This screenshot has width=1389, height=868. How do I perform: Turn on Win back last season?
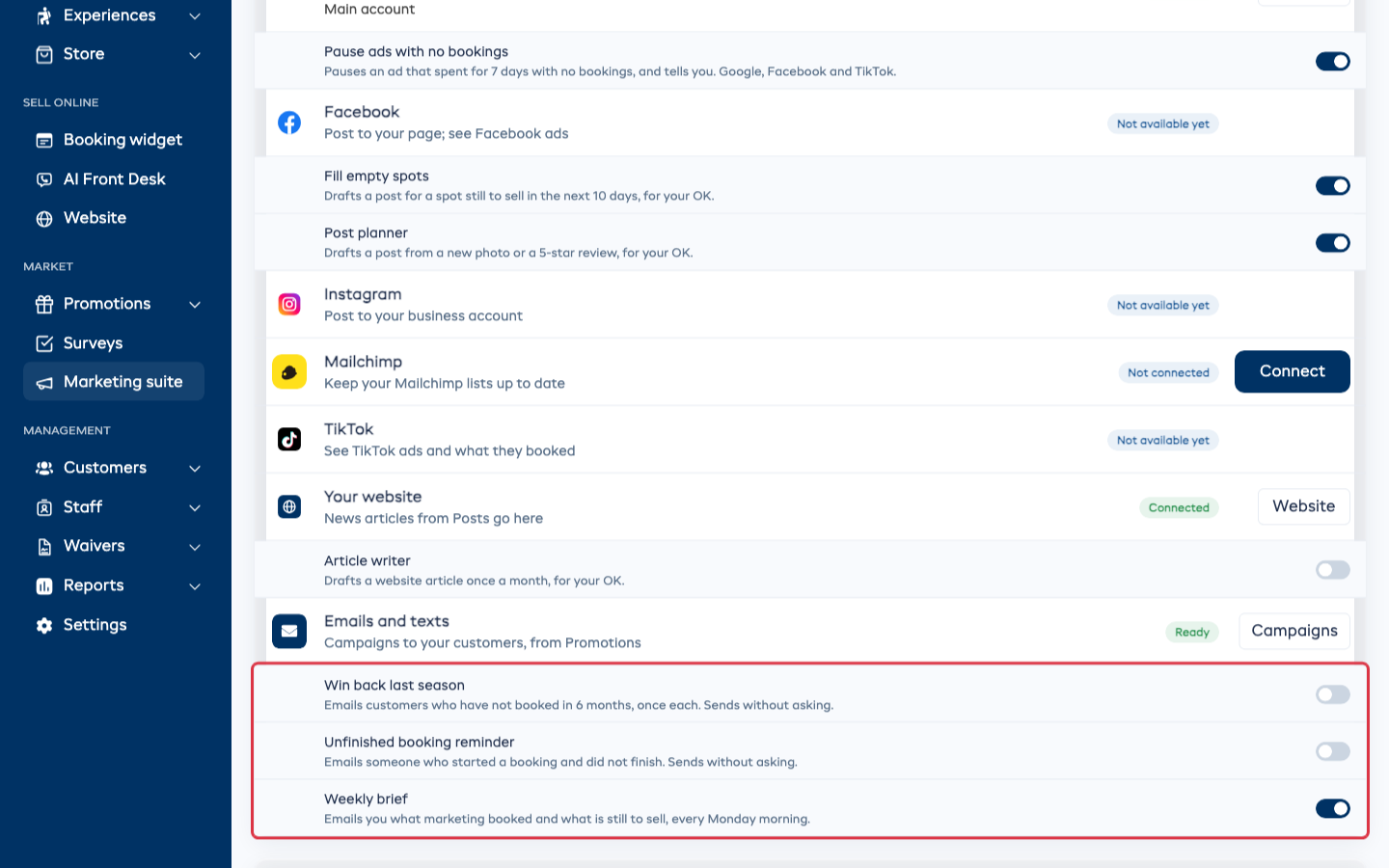coord(1333,694)
